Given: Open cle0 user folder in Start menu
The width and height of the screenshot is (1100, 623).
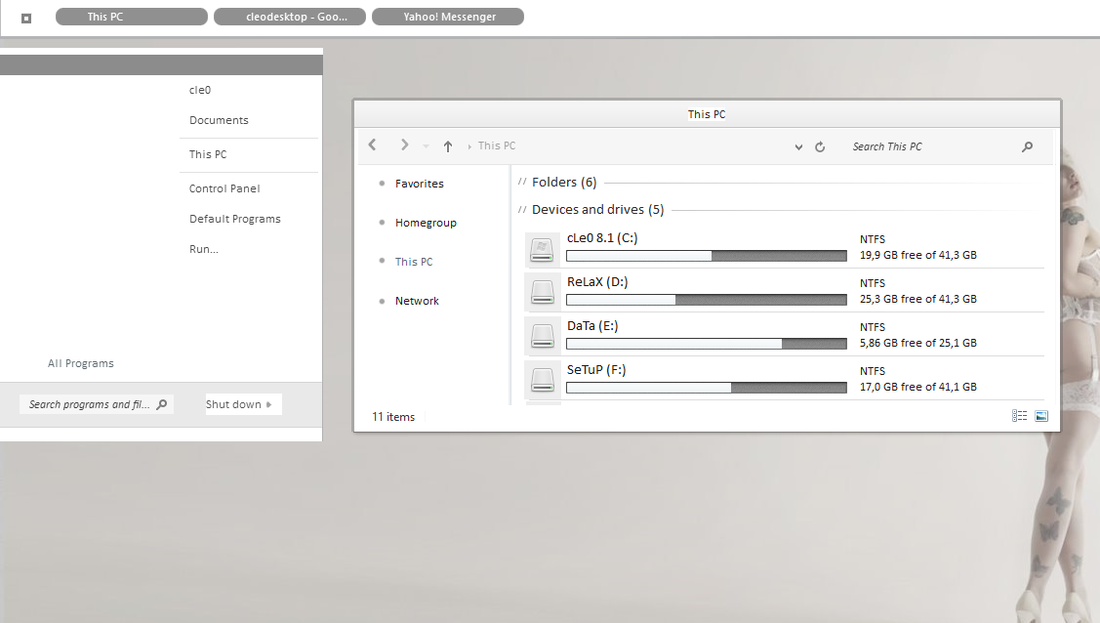Looking at the screenshot, I should (200, 90).
